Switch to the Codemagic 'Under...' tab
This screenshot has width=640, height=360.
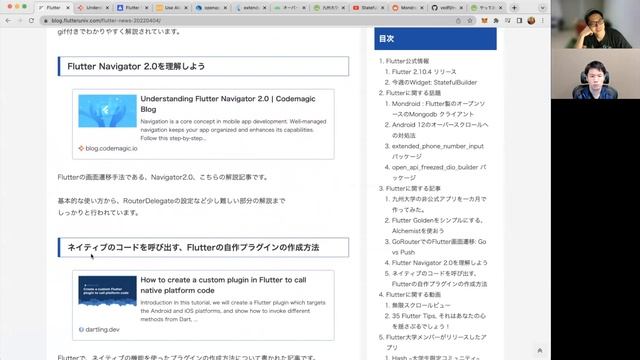click(x=93, y=8)
